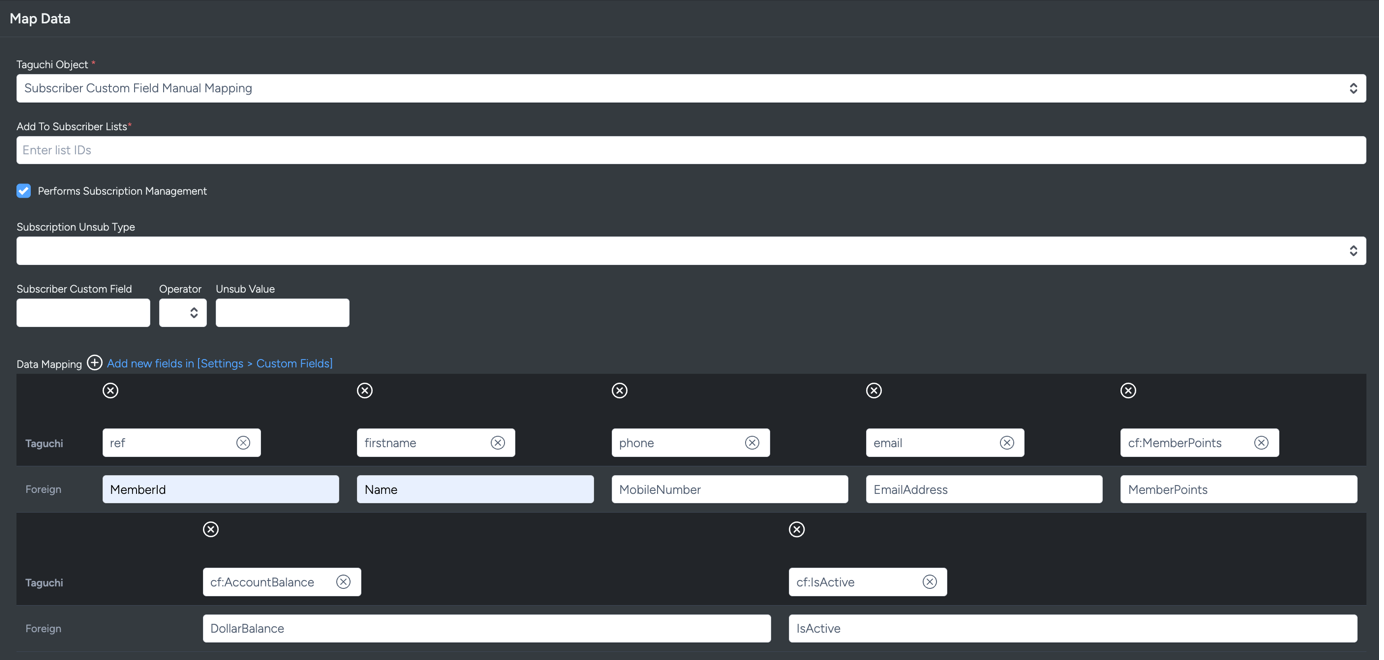Select the MemberId foreign field

[220, 489]
